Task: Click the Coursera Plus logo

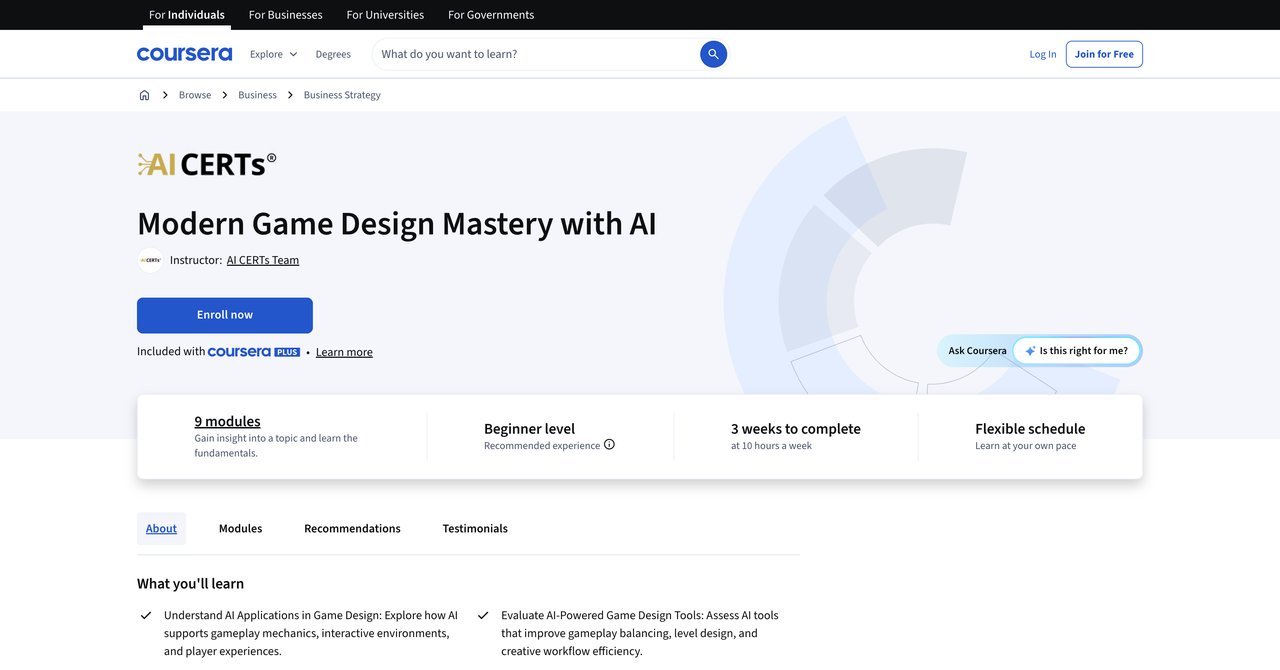Action: coord(254,352)
